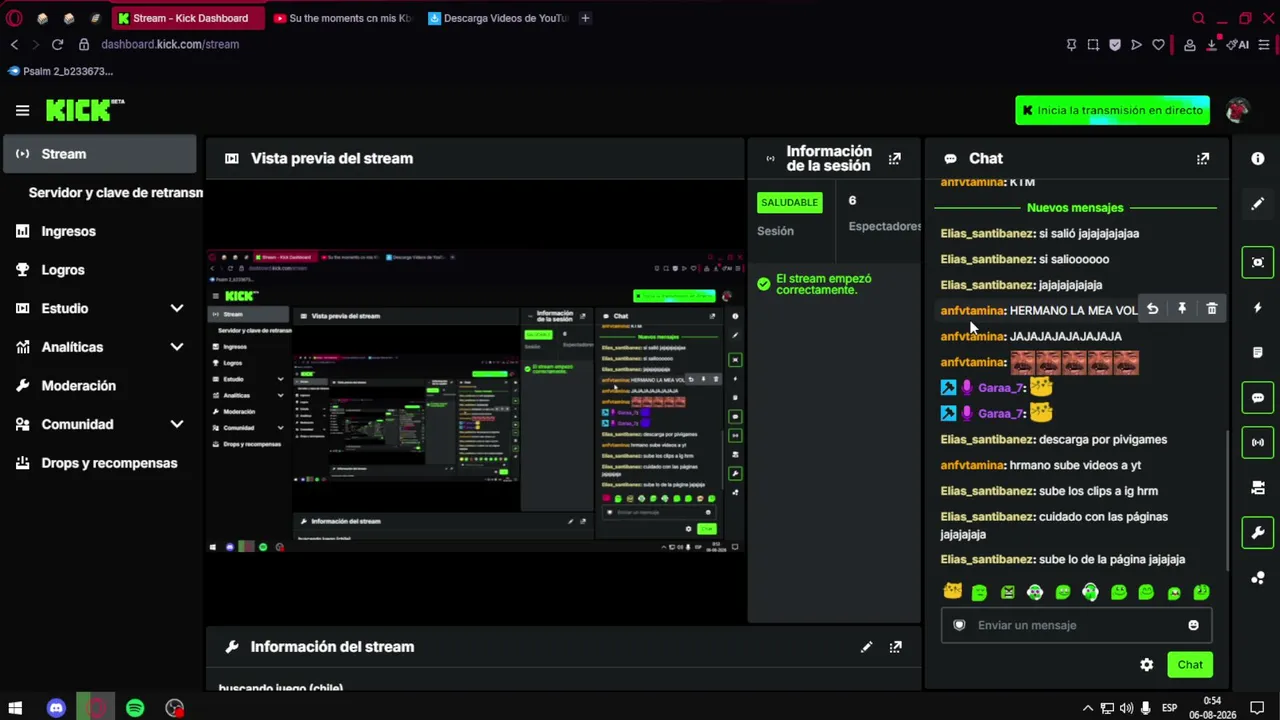The width and height of the screenshot is (1280, 720).
Task: Click the camera/video icon in right sidebar
Action: (x=1258, y=488)
